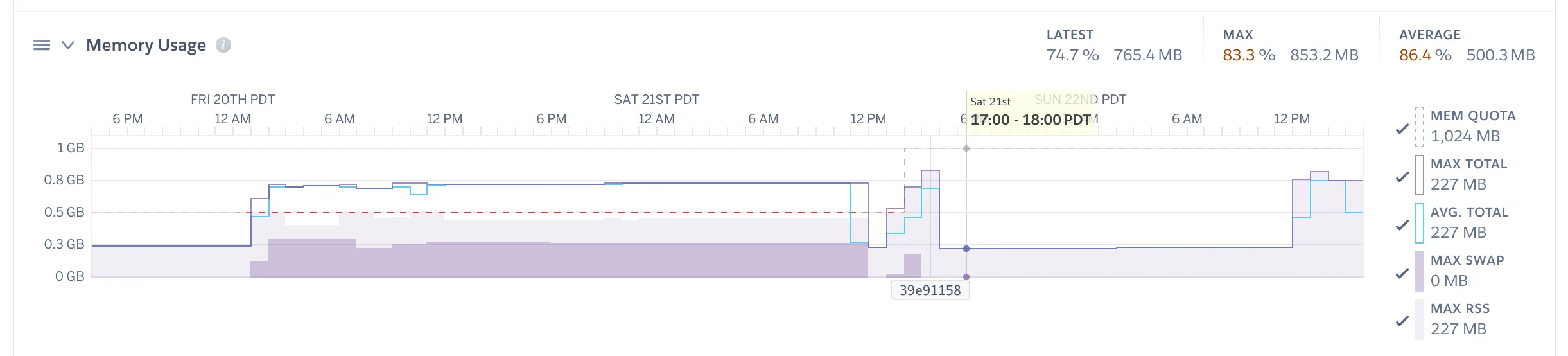Click the MEM QUOTA dashed legend swatch

1420,127
